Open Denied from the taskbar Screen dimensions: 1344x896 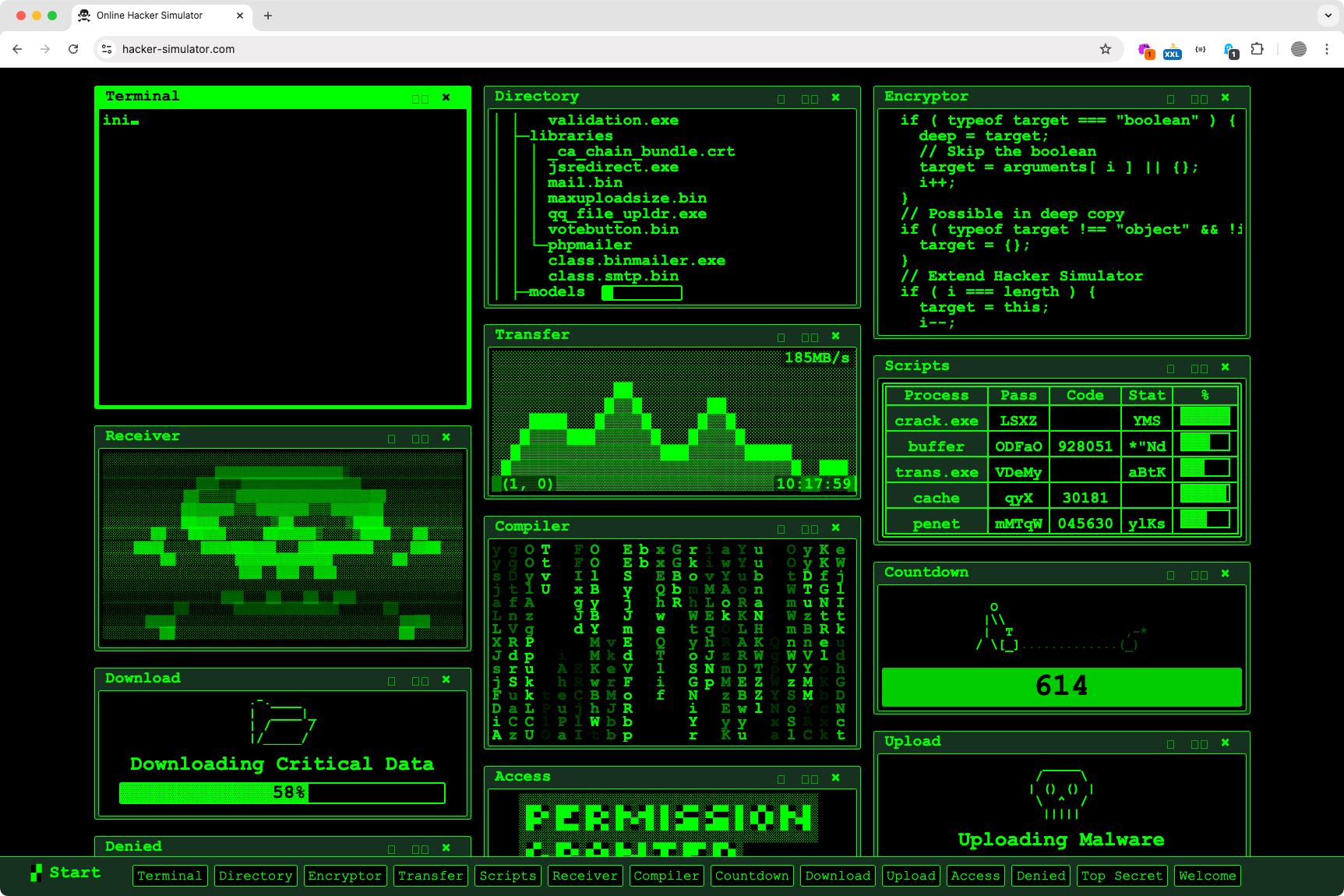click(x=1041, y=876)
